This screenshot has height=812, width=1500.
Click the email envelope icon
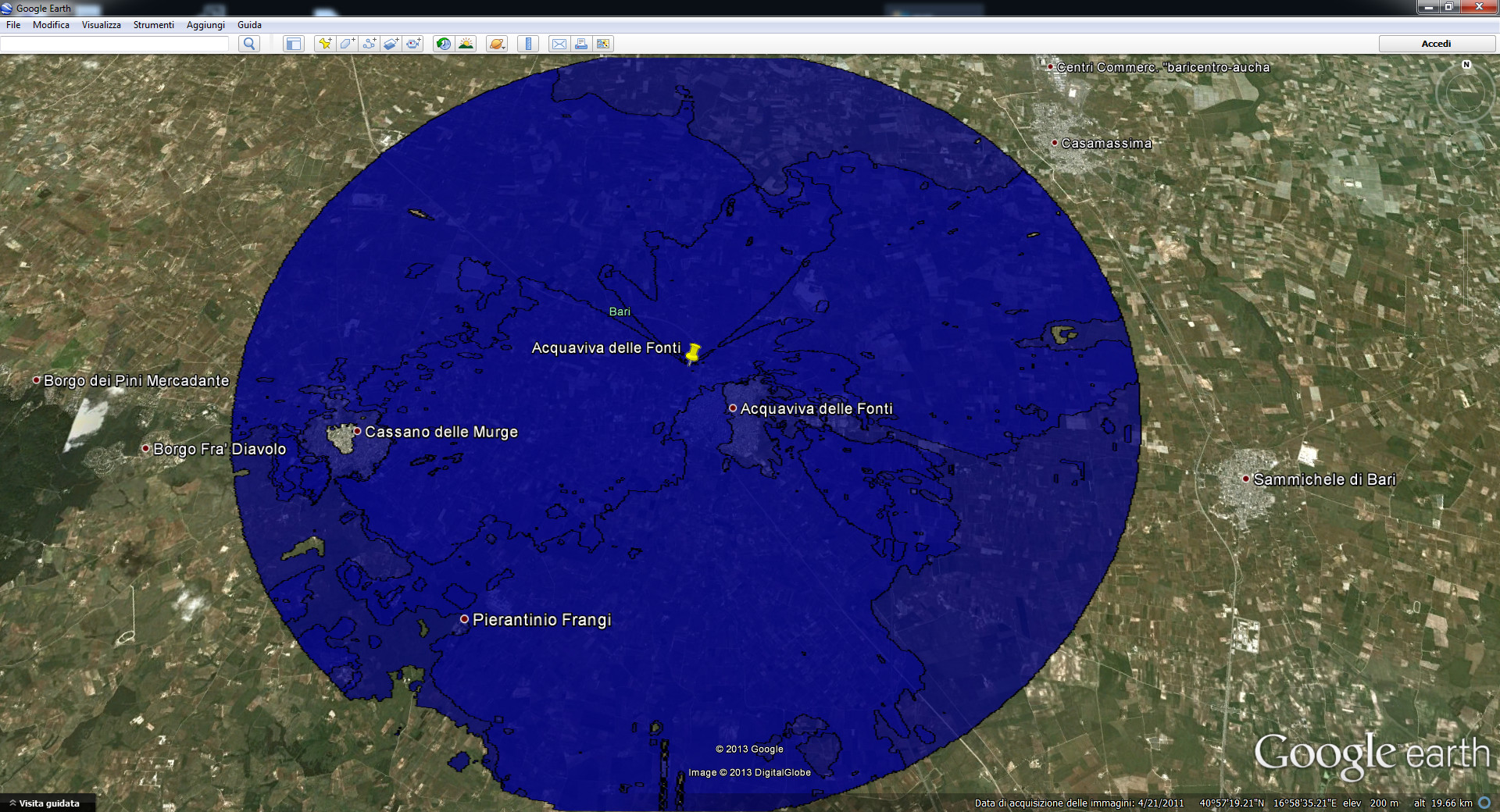tap(559, 44)
